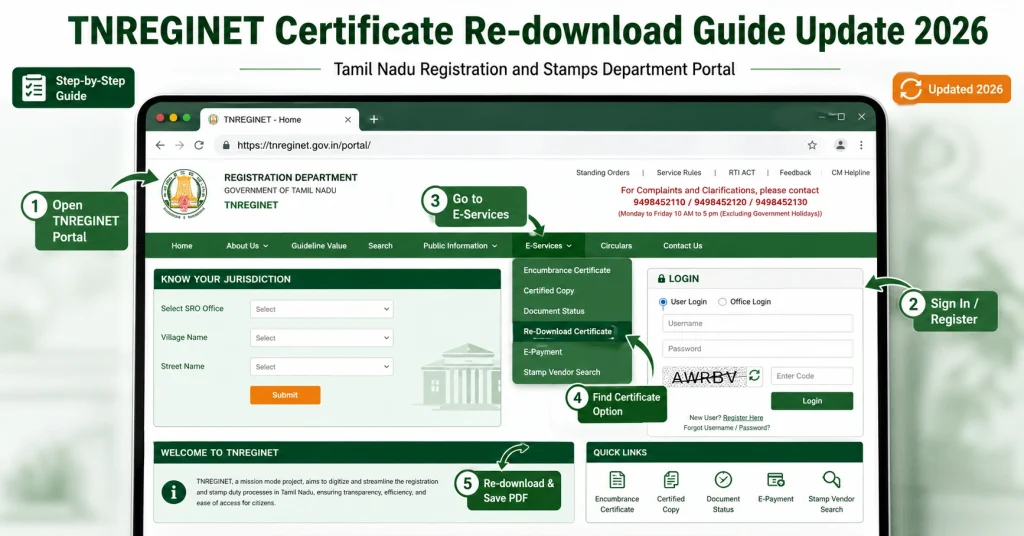The height and width of the screenshot is (536, 1024).
Task: Click the browser back arrow
Action: click(160, 145)
